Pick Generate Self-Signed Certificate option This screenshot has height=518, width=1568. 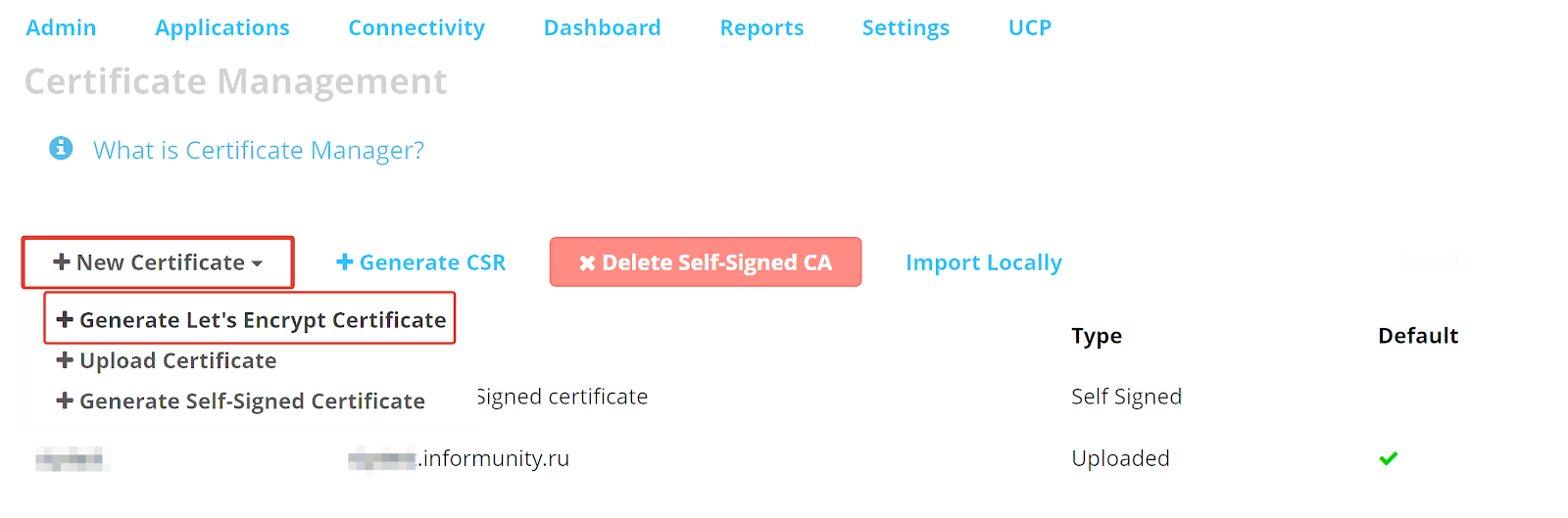point(241,400)
